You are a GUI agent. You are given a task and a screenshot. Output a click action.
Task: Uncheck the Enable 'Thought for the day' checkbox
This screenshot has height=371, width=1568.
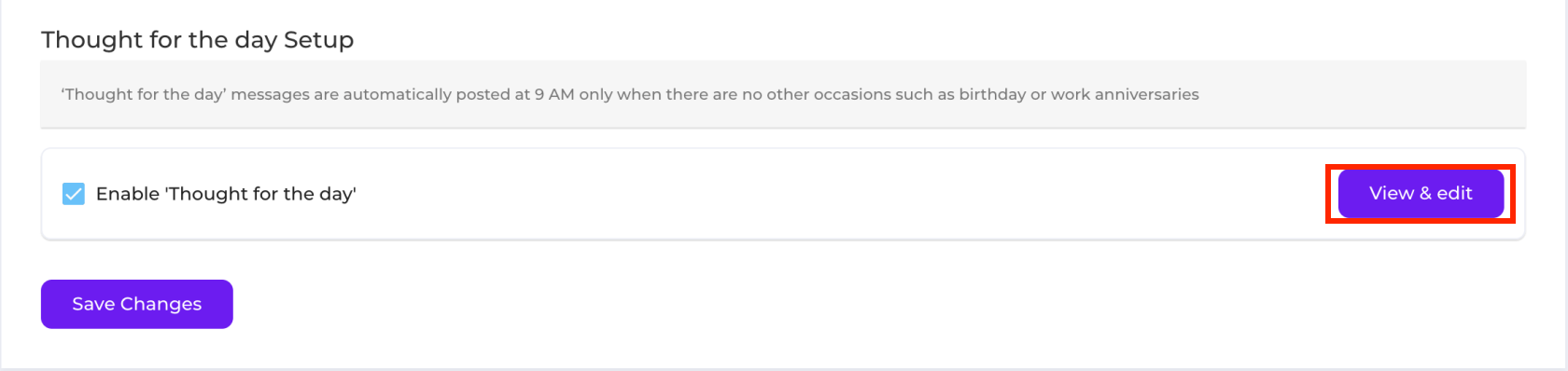coord(74,194)
